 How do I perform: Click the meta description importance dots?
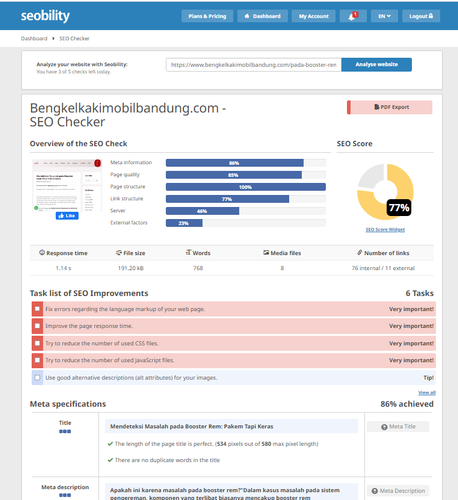(65, 495)
